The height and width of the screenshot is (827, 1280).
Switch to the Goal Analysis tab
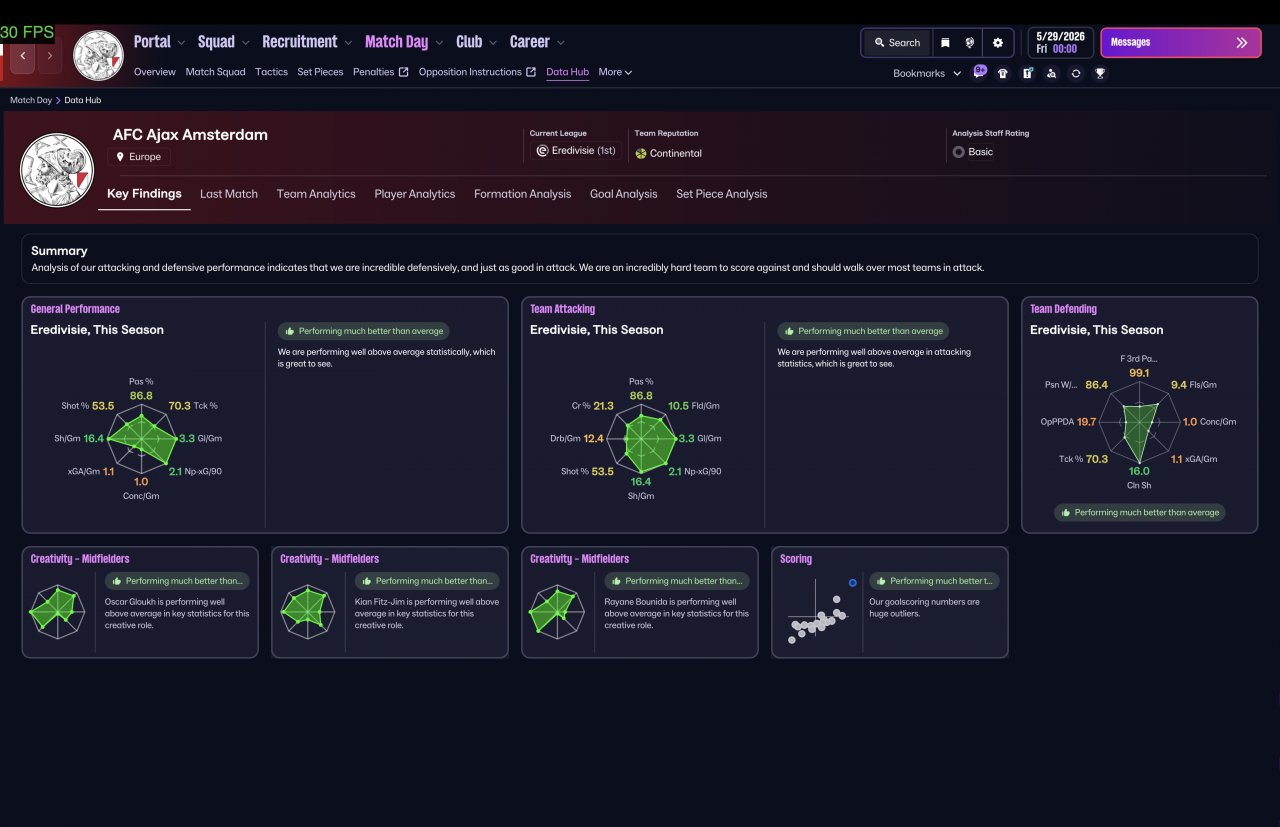pyautogui.click(x=624, y=194)
